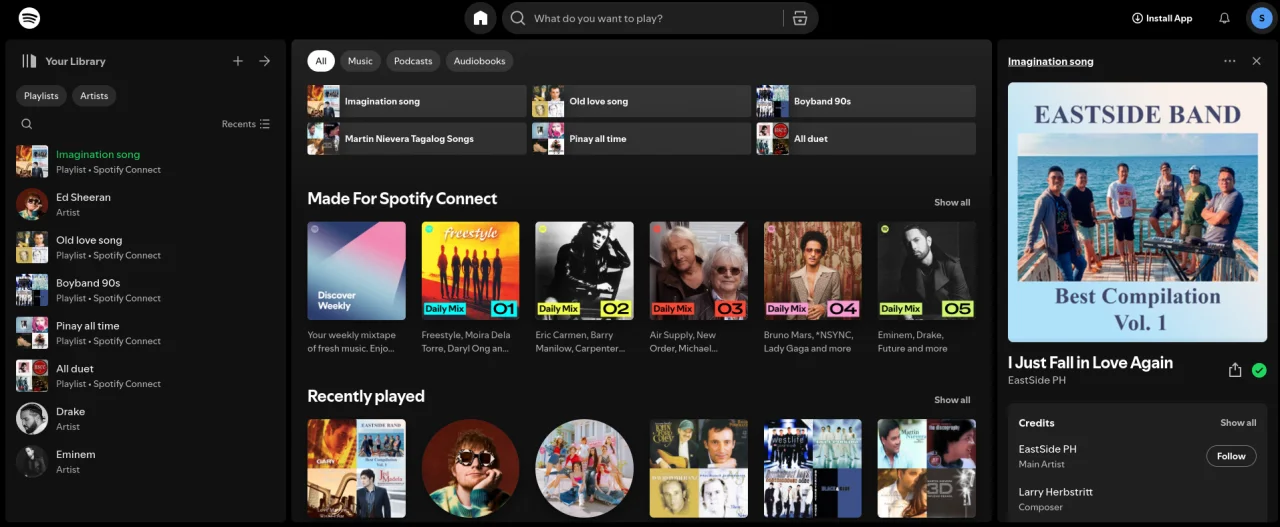Show all credits in right panel
1280x527 pixels.
1238,423
